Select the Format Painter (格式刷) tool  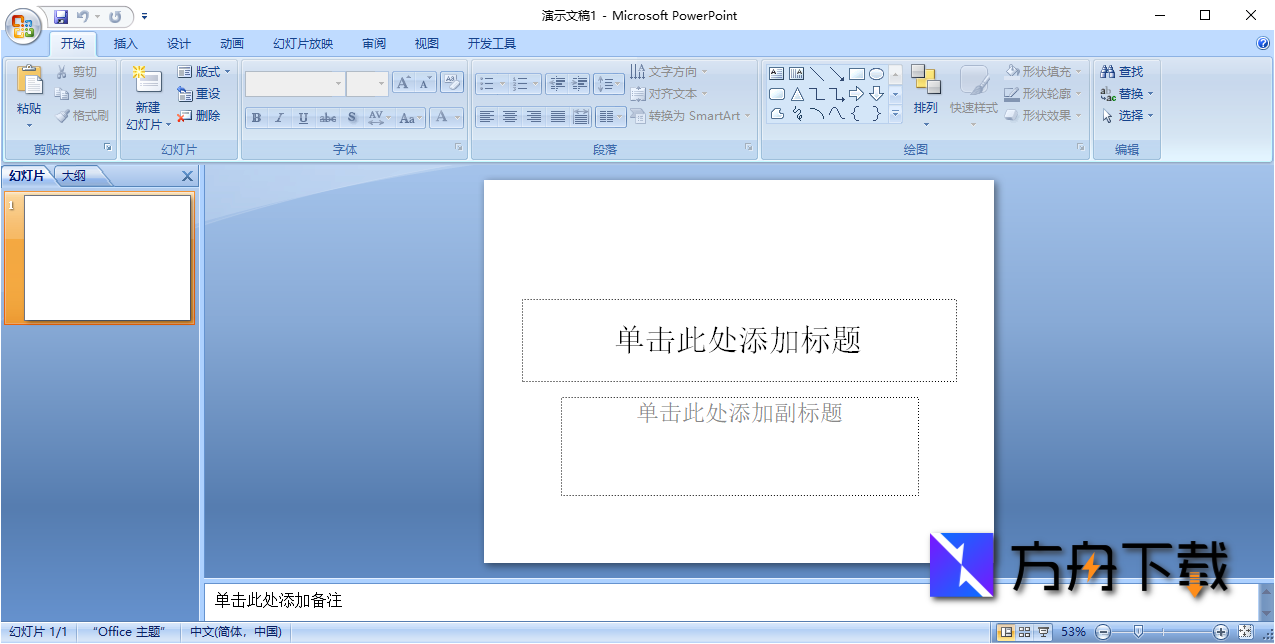[x=83, y=114]
